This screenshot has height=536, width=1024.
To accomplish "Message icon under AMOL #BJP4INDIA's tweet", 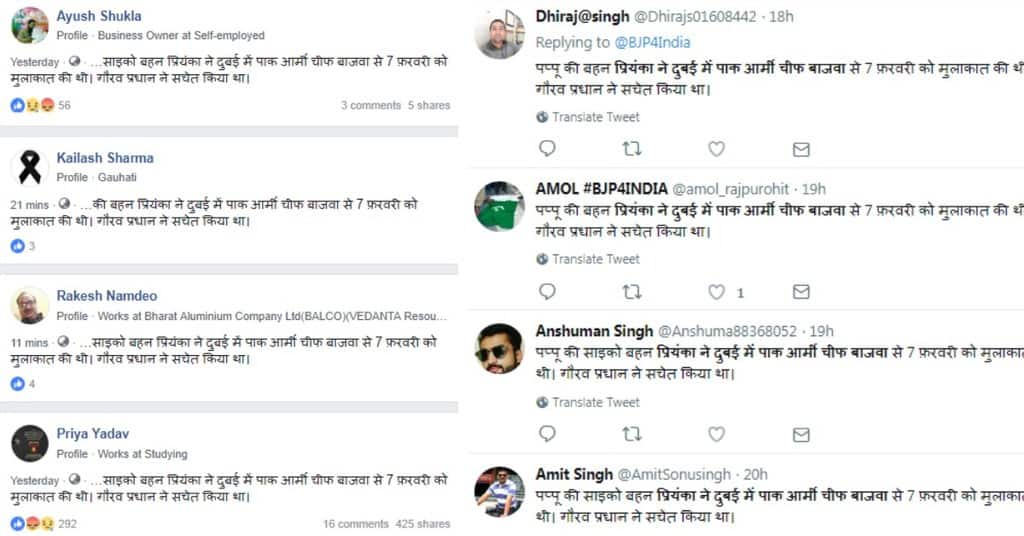I will [x=801, y=292].
